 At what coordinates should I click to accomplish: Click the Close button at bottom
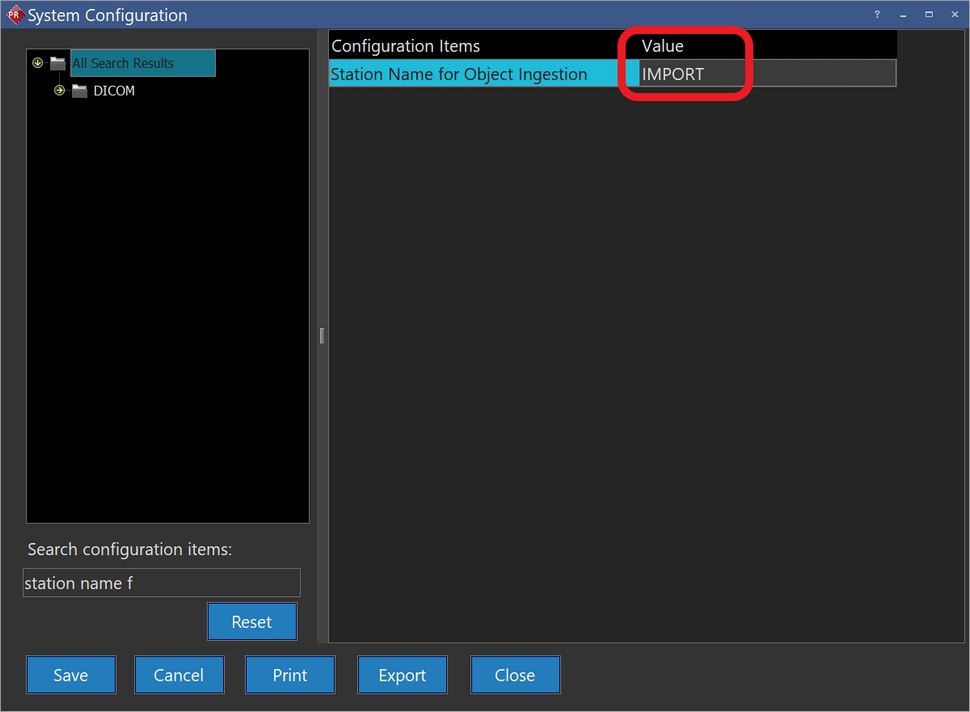515,675
